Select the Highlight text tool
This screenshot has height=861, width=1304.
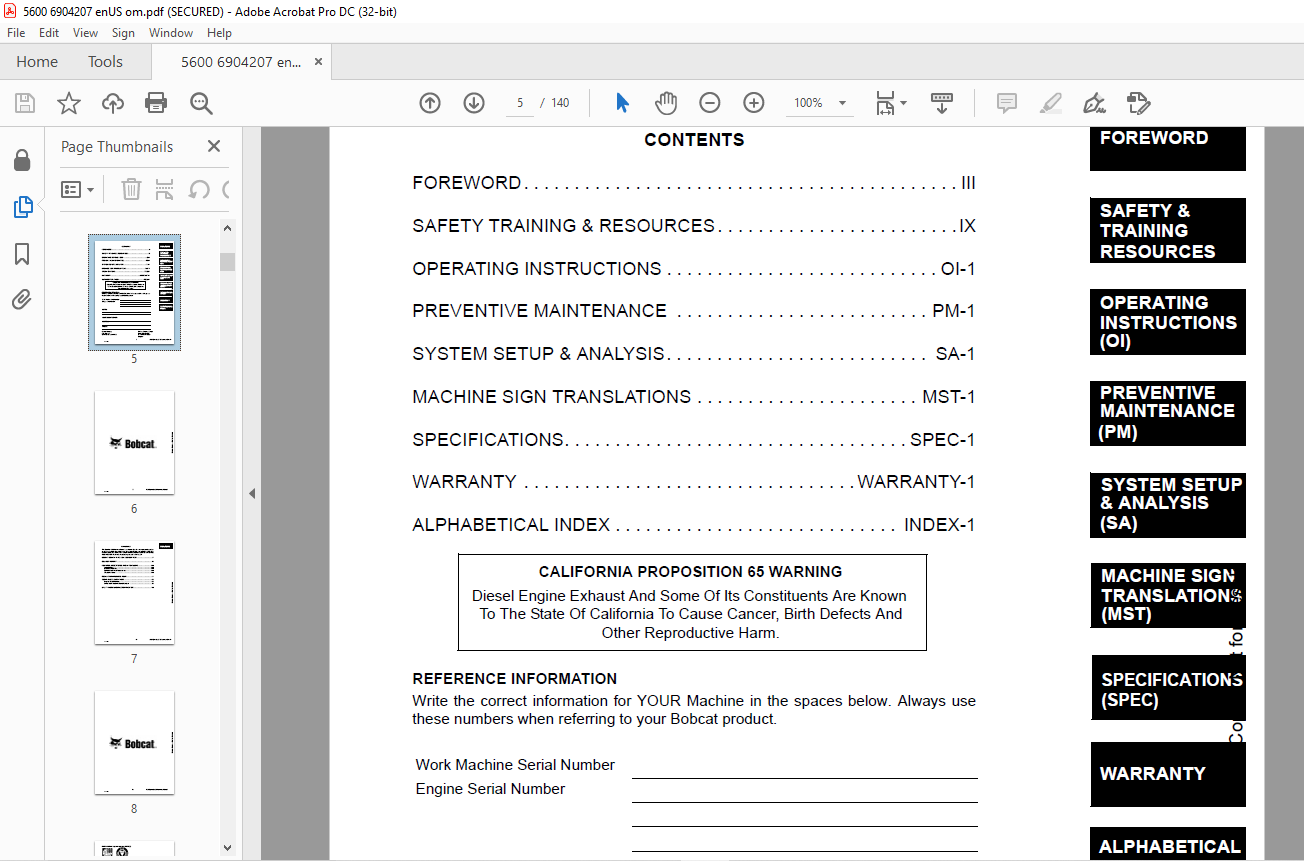[1051, 103]
